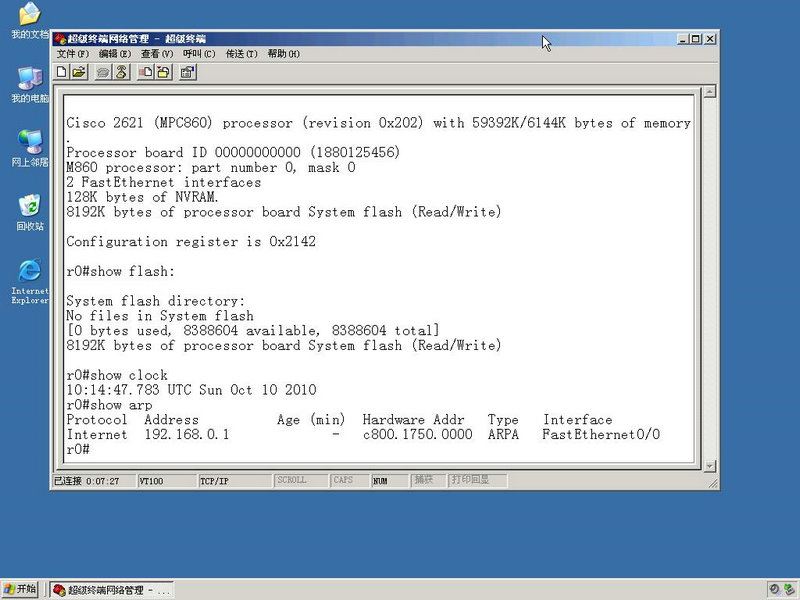Screen dimensions: 800x600
Task: Close the HyperTerminal window
Action: pyautogui.click(x=709, y=39)
